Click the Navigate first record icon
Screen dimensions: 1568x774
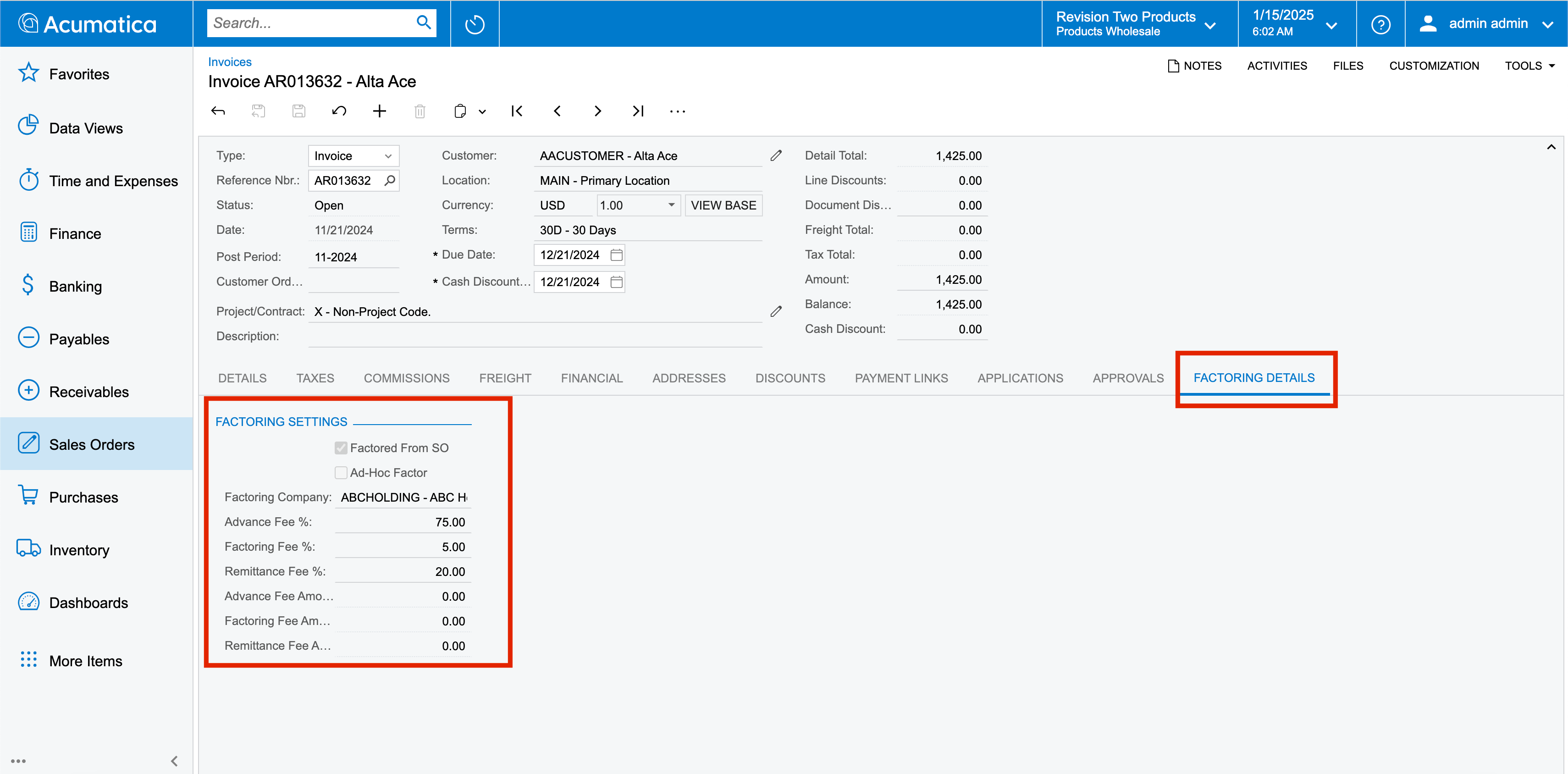[517, 111]
